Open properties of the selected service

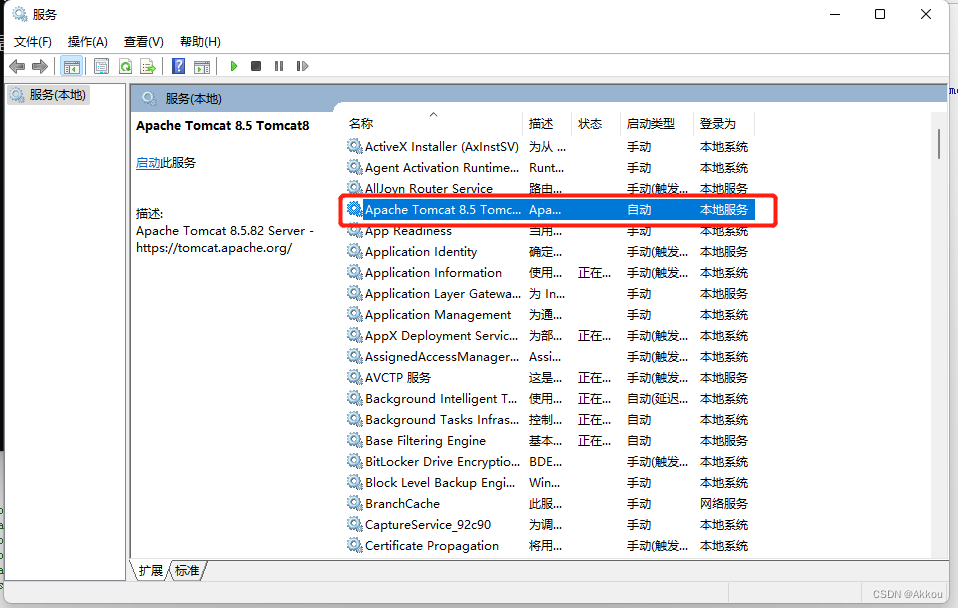(101, 66)
